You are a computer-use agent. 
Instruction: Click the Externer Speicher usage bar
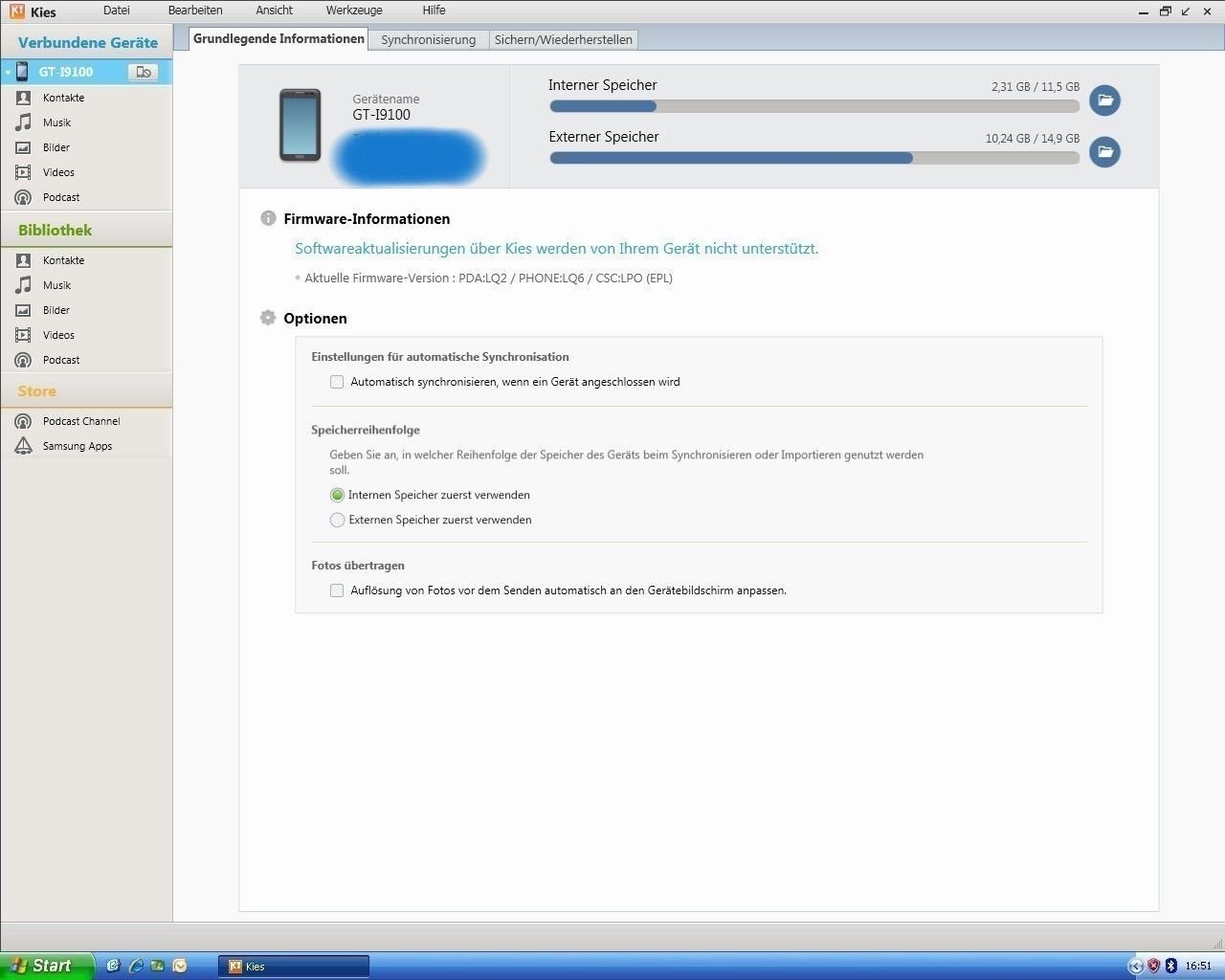tap(814, 158)
